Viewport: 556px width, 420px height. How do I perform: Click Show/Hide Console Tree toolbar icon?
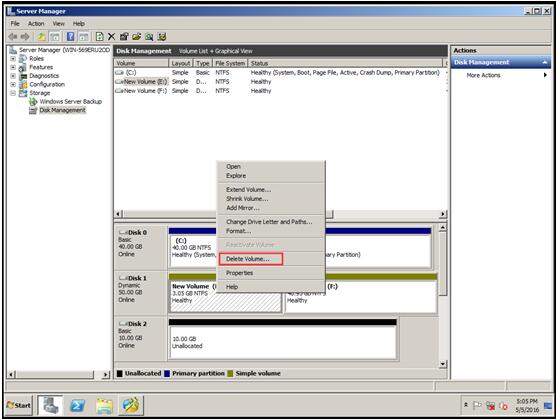coord(54,37)
